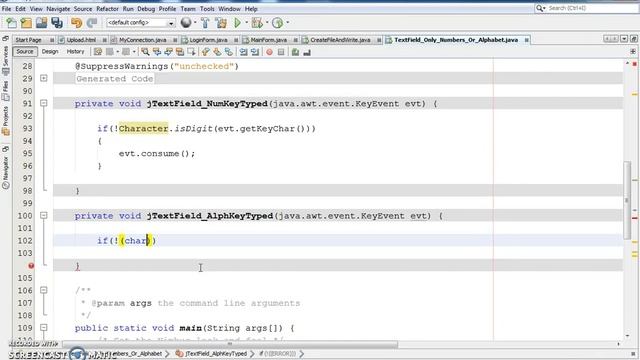Open the dropdown arrow next to Debug icon

(x=267, y=23)
